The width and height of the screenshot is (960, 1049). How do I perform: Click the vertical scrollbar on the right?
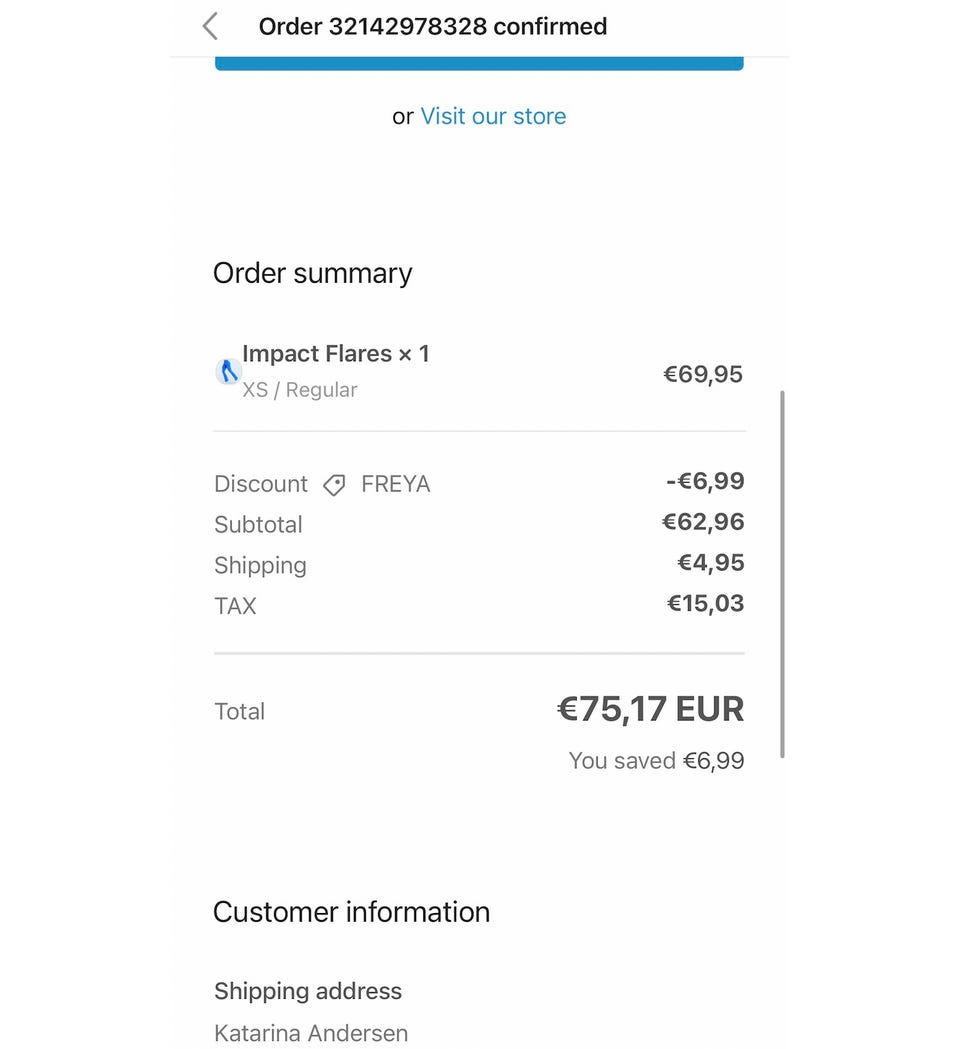[782, 574]
